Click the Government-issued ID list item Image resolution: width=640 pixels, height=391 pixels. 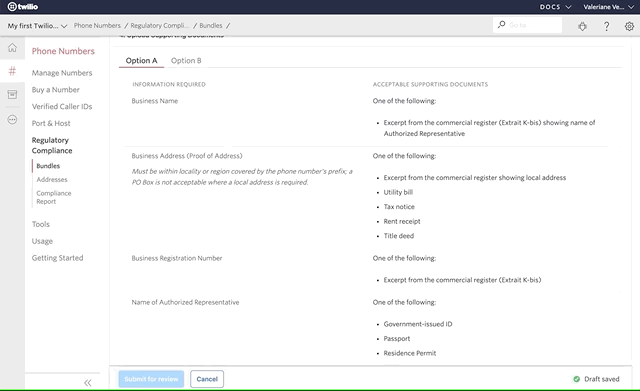pyautogui.click(x=418, y=324)
